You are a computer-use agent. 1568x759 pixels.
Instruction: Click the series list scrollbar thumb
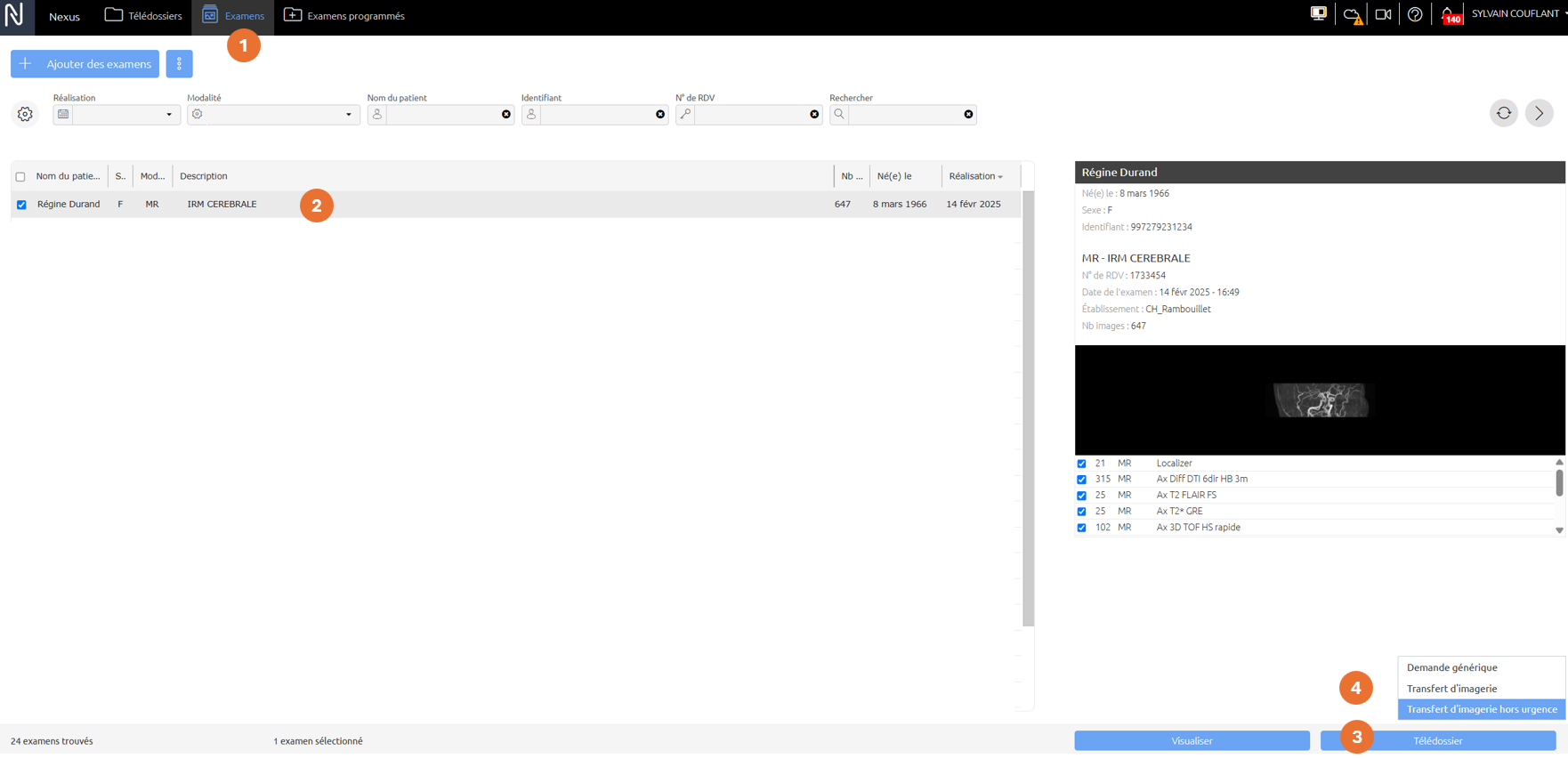pos(1559,482)
